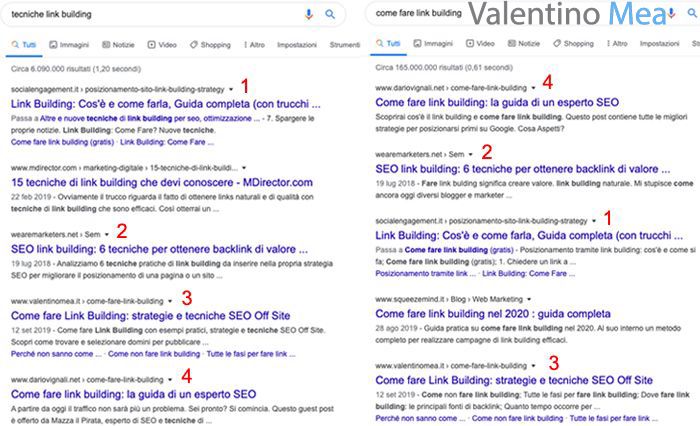Expand dropdown arrow next to socialengagement.it in left results

coord(231,89)
